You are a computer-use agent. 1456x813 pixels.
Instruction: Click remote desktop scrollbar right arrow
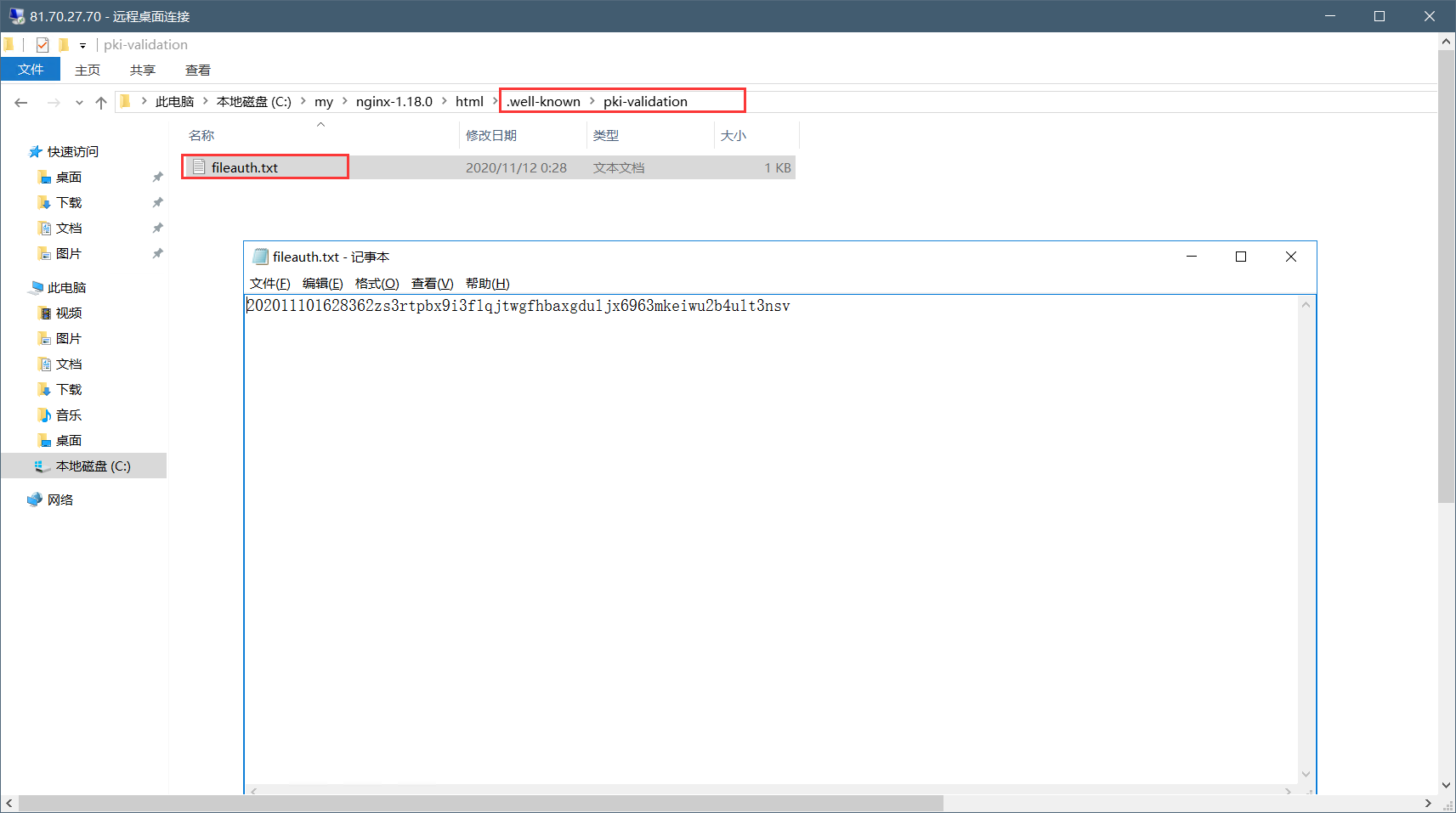1428,804
